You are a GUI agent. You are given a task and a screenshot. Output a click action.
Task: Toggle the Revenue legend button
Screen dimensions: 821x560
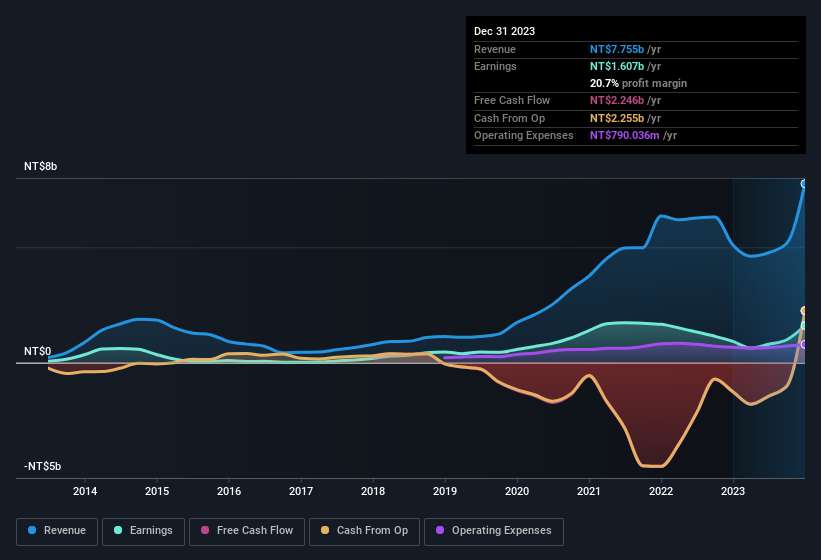(x=57, y=531)
